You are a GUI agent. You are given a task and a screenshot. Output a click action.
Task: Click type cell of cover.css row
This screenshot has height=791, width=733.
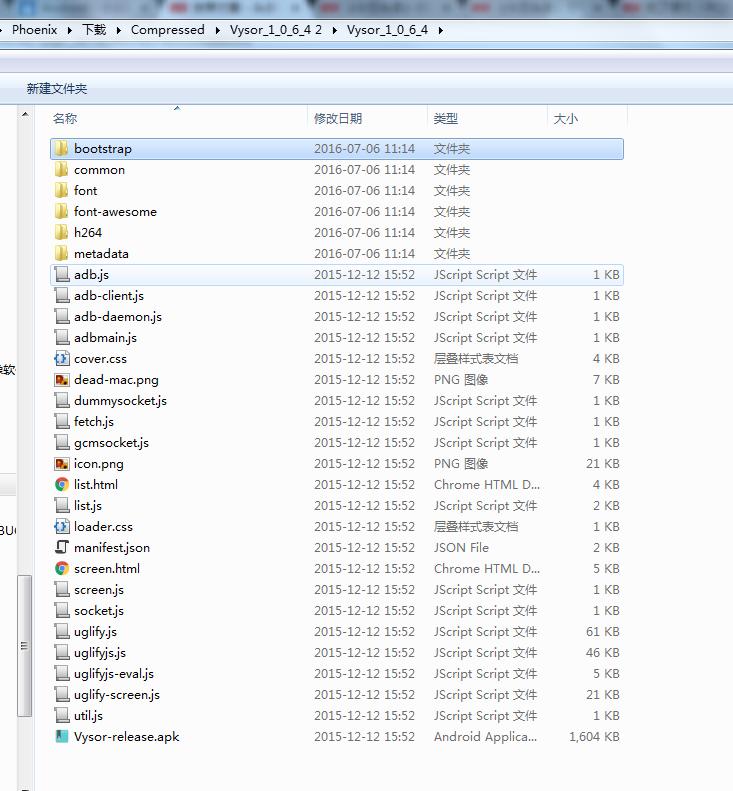(x=476, y=359)
